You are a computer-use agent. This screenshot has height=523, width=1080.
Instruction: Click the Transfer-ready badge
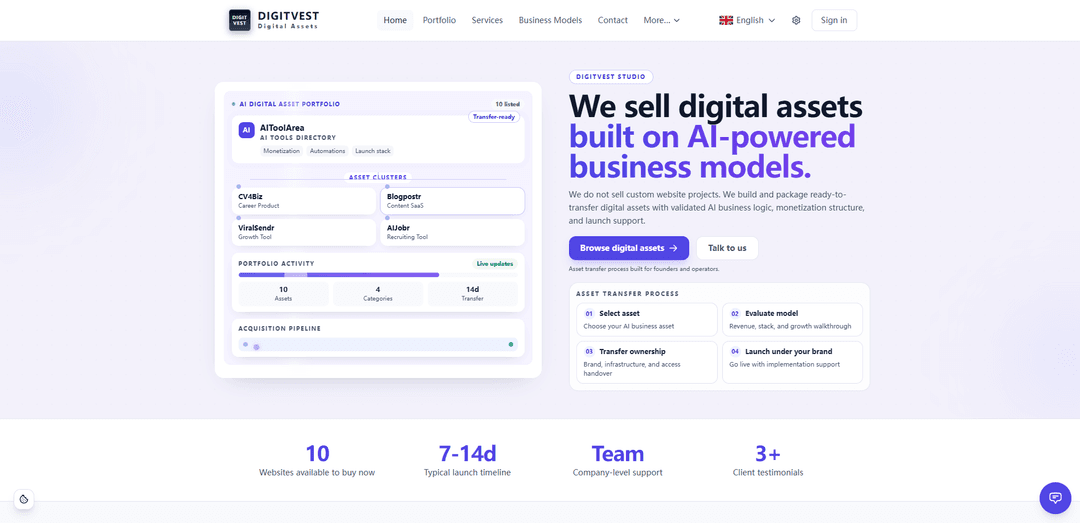pos(494,117)
